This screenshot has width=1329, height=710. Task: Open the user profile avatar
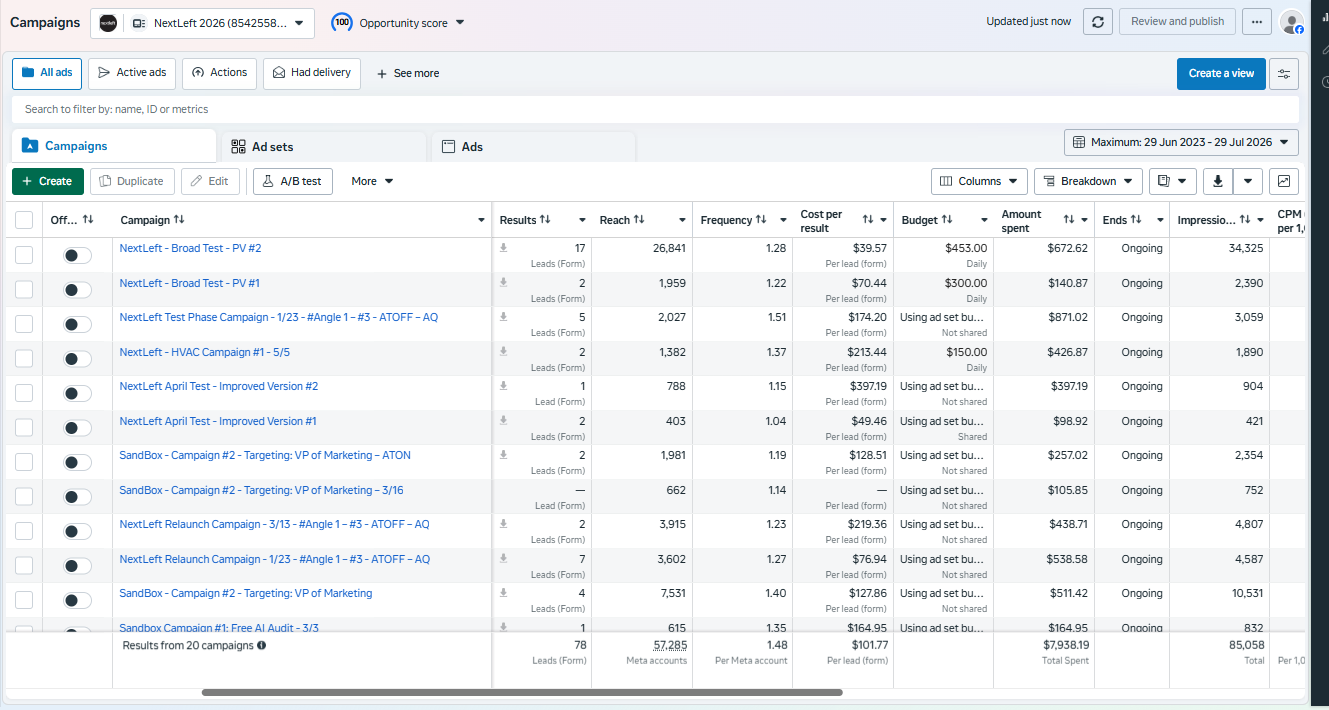[x=1292, y=22]
